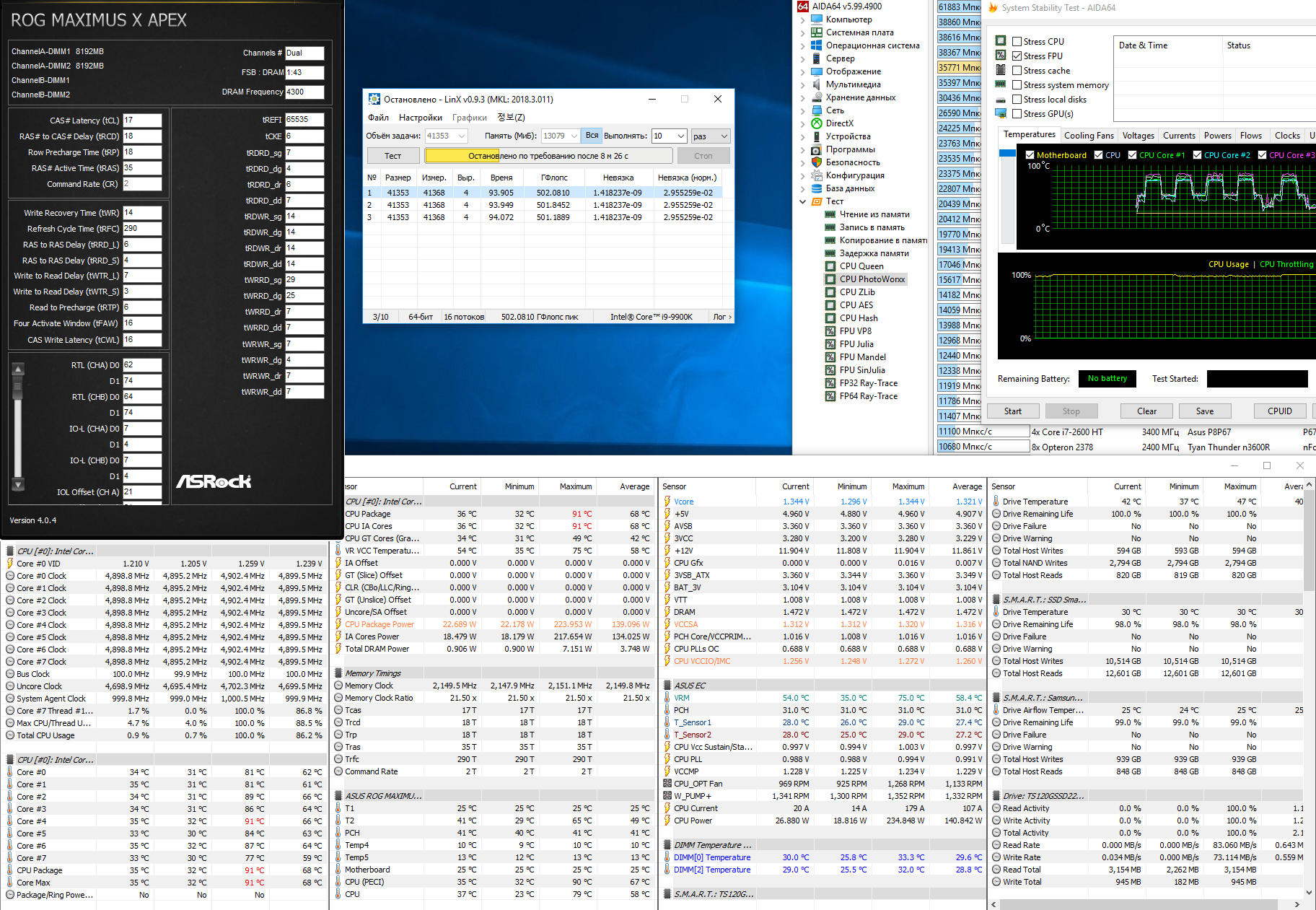Toggle the Motherboard temperature graph checkbox

pos(1030,155)
